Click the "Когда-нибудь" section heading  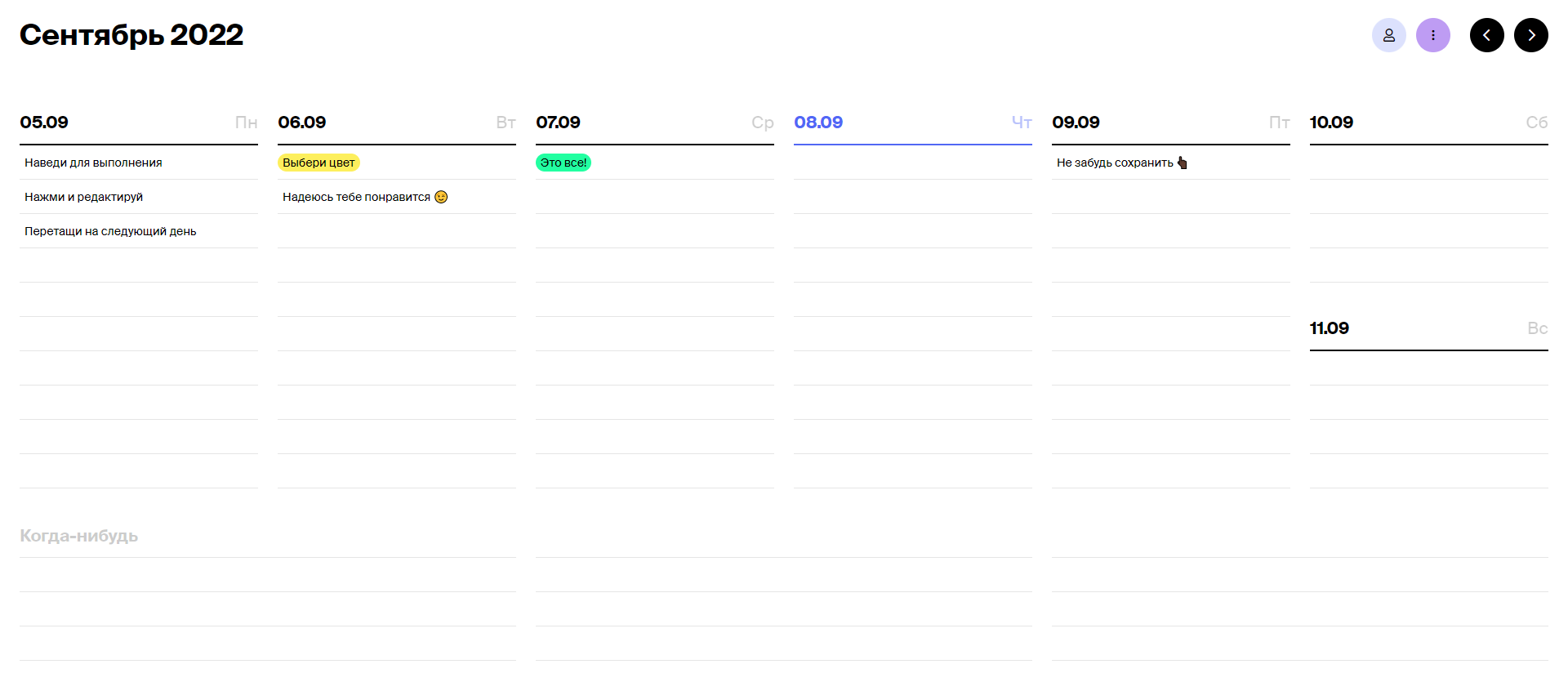tap(79, 536)
